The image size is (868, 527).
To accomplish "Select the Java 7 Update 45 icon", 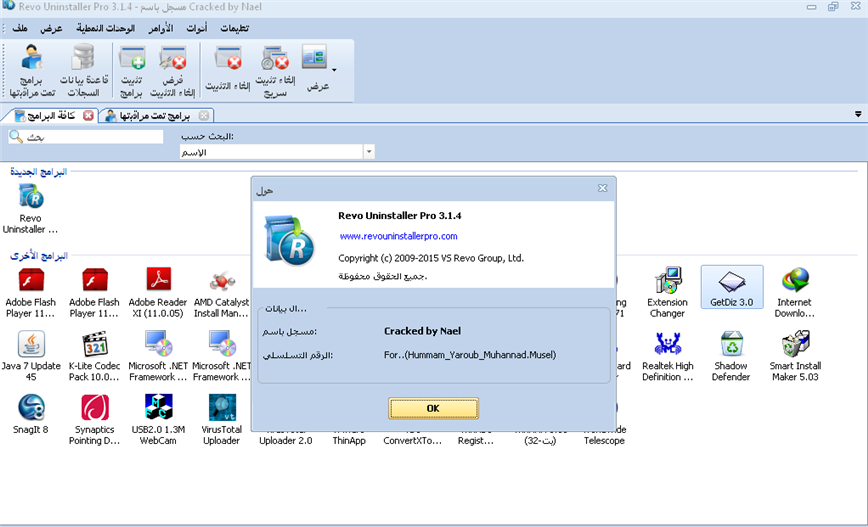I will 31,355.
